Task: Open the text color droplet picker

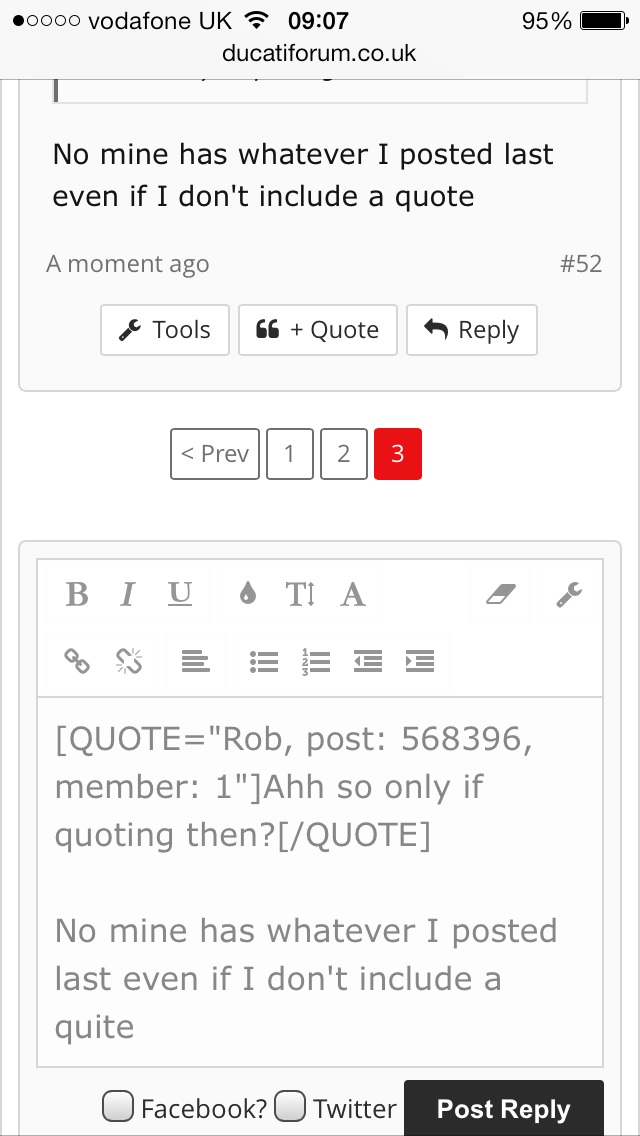Action: pyautogui.click(x=248, y=595)
